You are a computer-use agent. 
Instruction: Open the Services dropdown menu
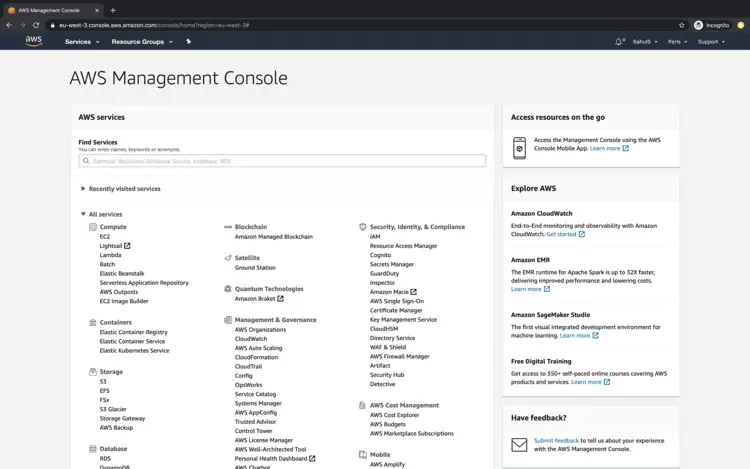click(82, 42)
